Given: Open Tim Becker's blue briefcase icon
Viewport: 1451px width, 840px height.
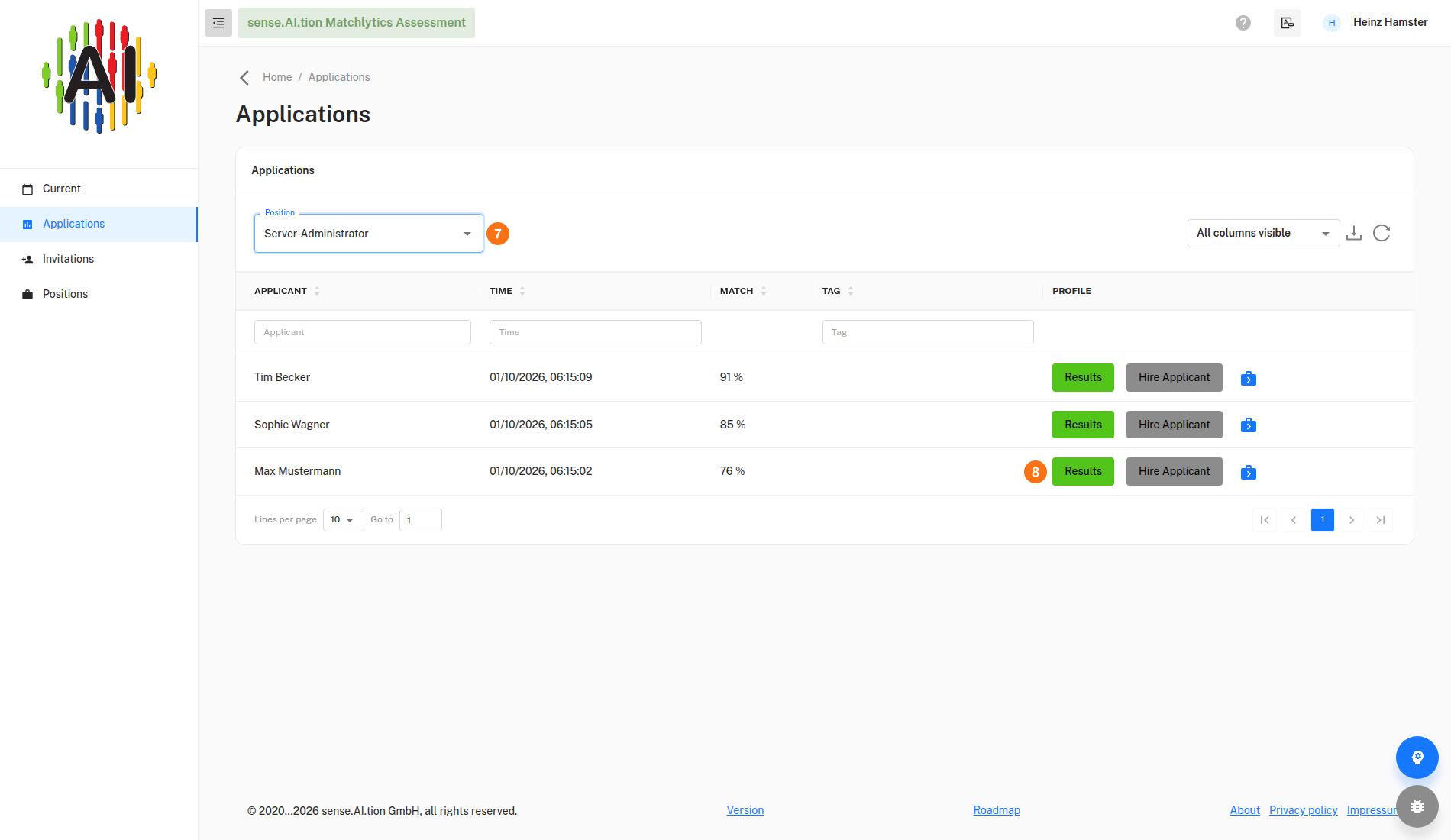Looking at the screenshot, I should click(x=1249, y=378).
